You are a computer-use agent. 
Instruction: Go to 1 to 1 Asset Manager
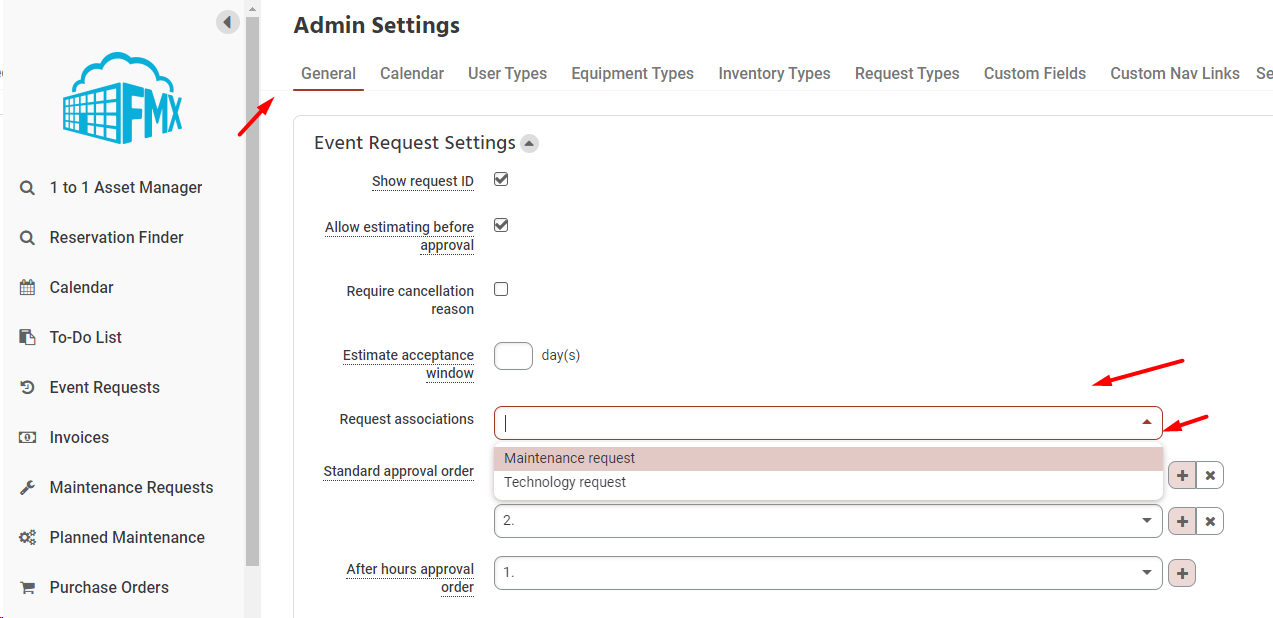point(126,187)
